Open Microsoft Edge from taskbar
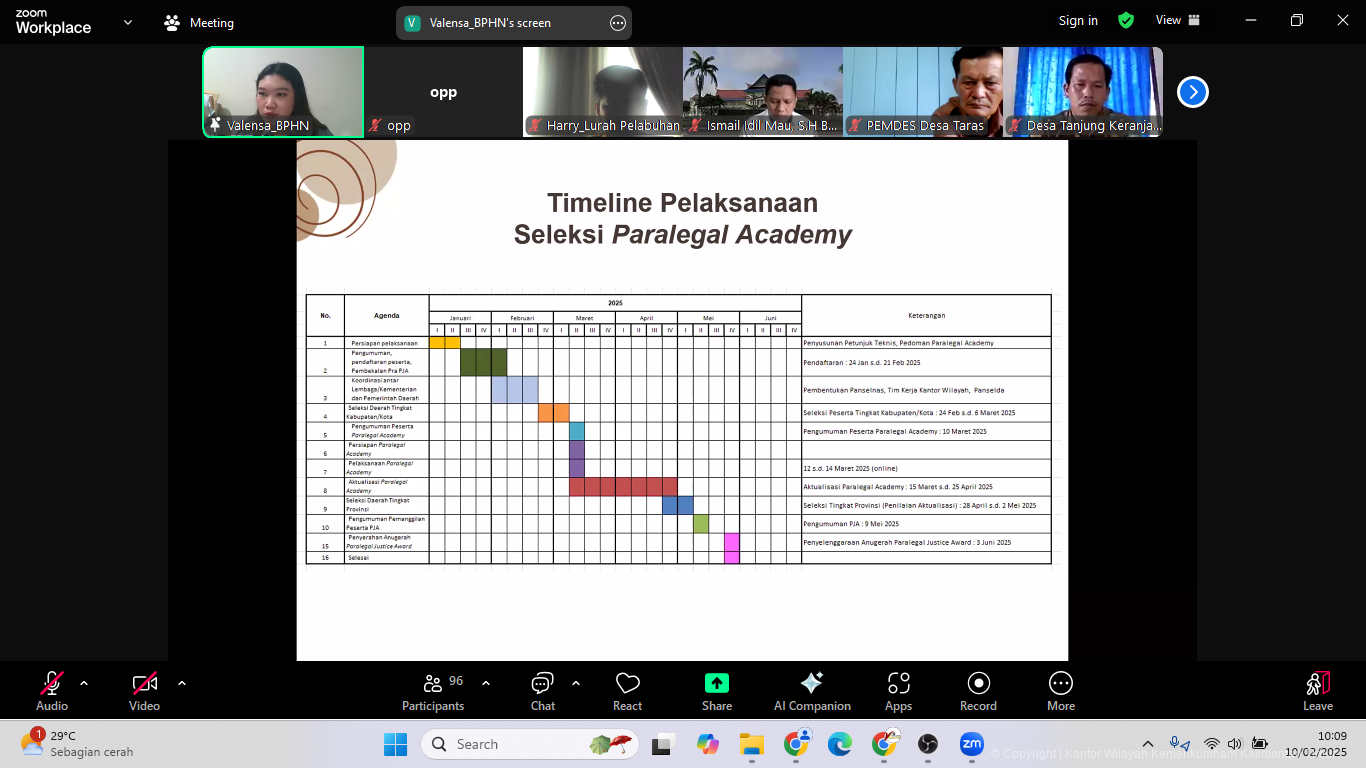 tap(840, 744)
